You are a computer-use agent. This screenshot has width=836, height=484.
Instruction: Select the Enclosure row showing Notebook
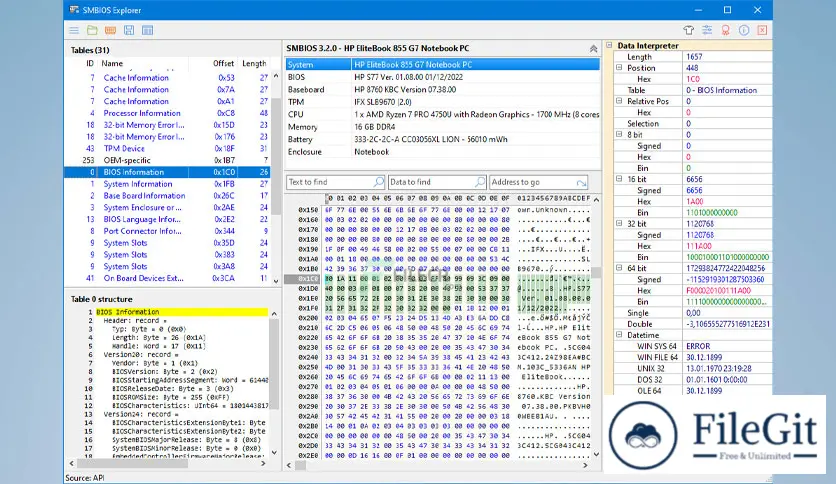coord(443,152)
